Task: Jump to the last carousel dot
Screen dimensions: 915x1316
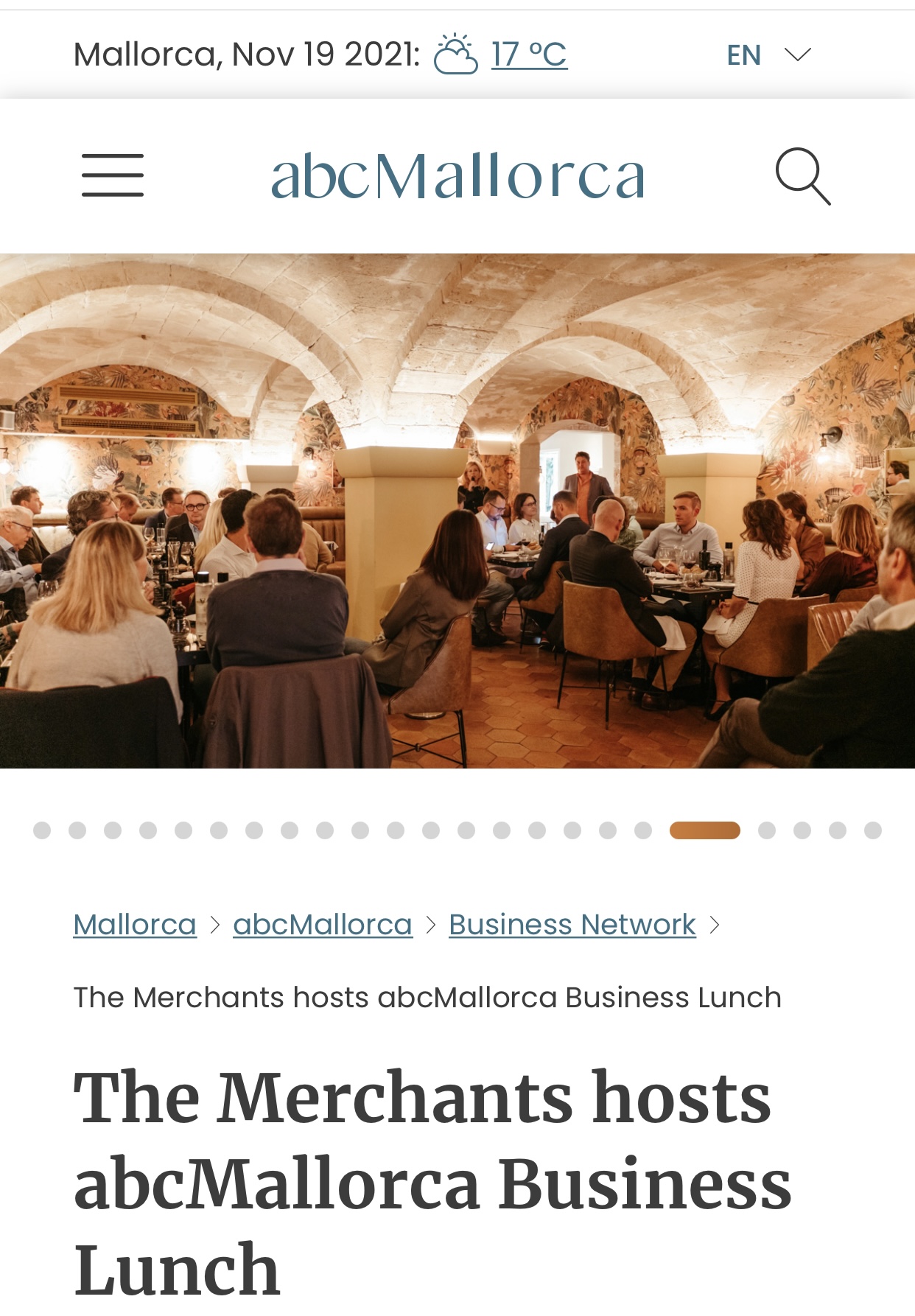Action: point(873,830)
